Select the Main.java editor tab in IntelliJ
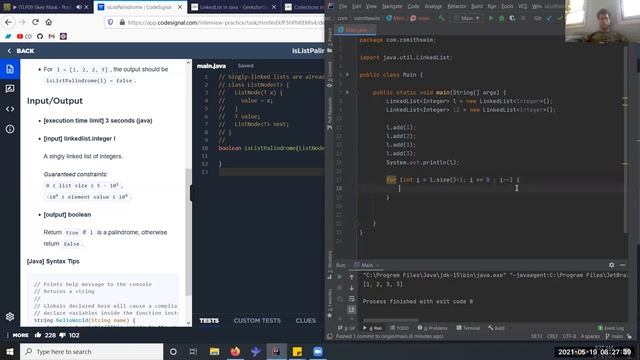 click(355, 30)
